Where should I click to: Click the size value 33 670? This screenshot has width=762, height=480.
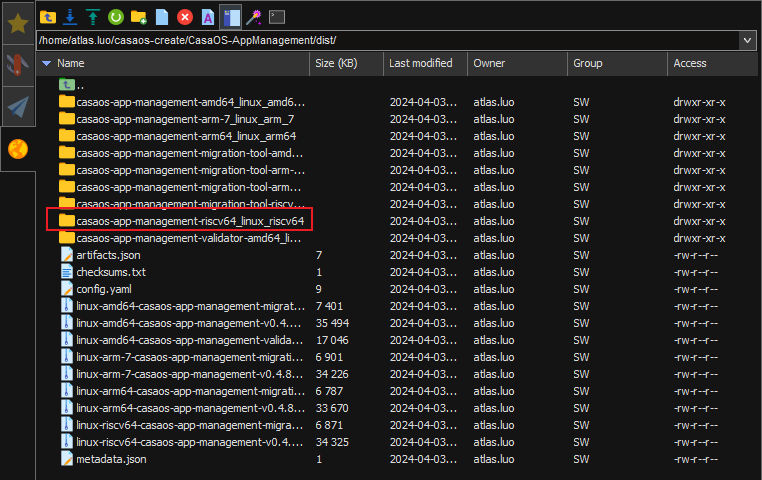tap(332, 409)
